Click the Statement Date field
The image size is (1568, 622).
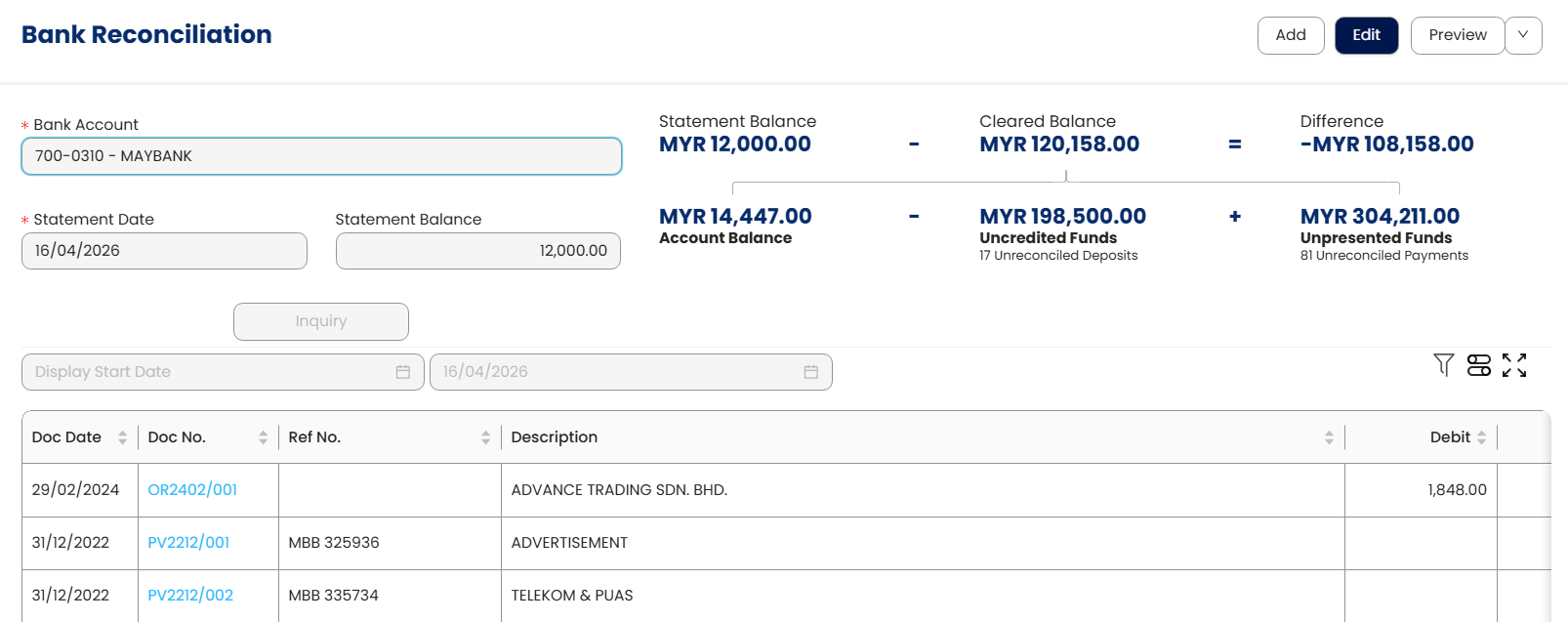pos(164,251)
